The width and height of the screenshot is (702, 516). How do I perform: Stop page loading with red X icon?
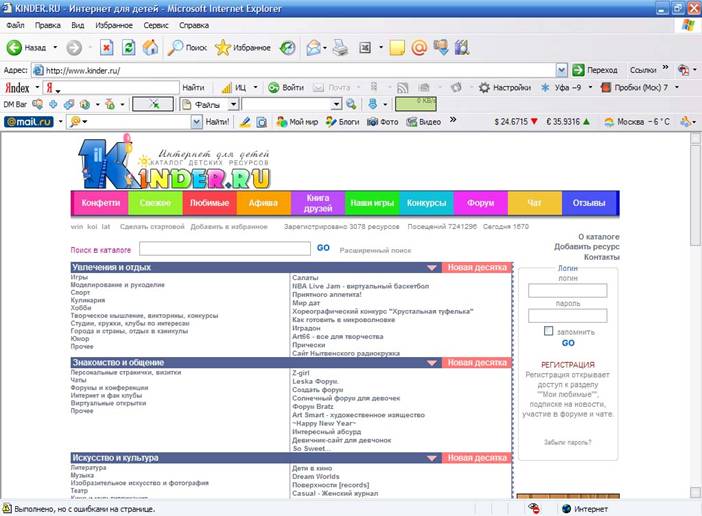106,47
